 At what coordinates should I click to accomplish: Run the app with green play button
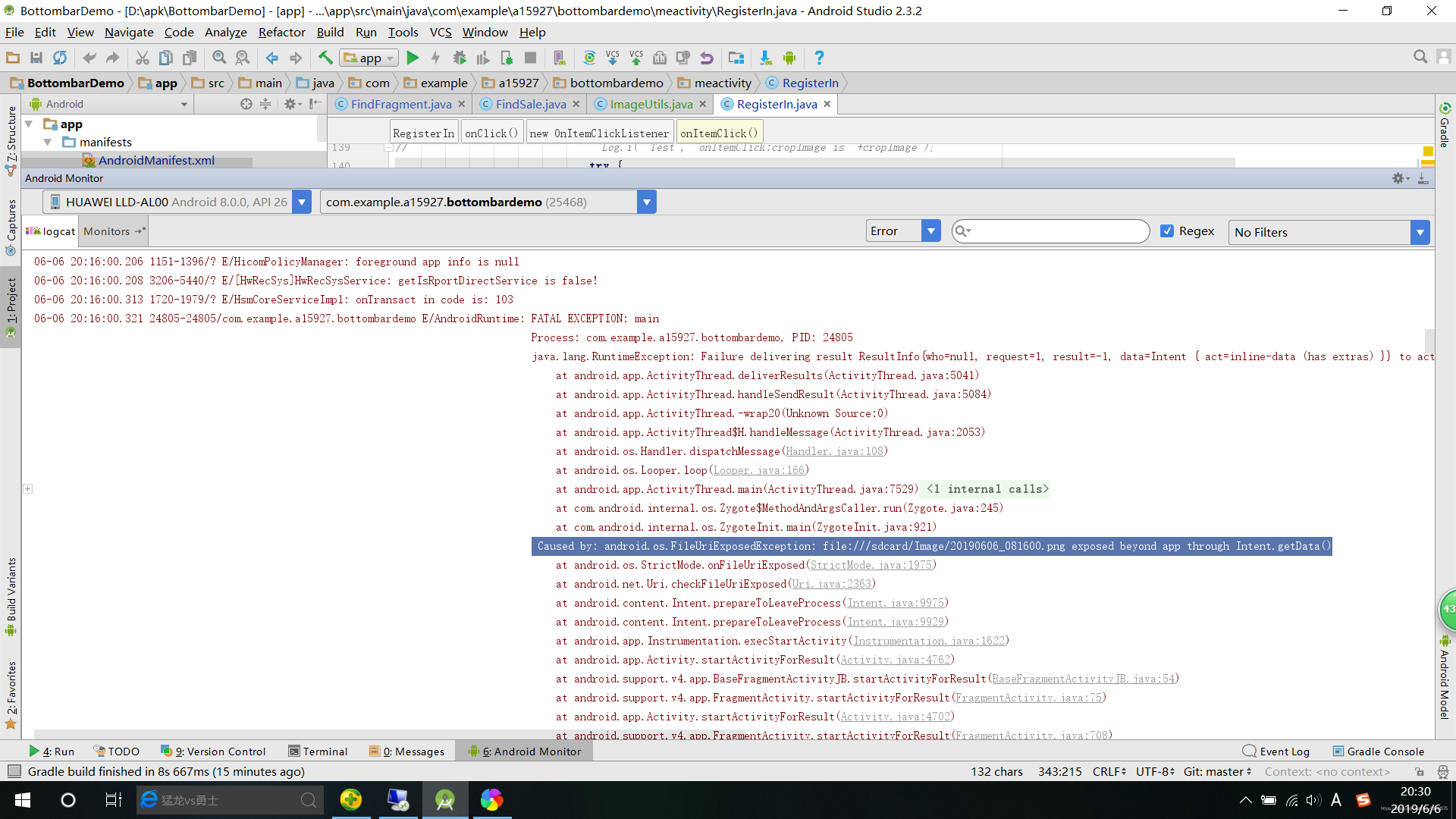coord(413,58)
